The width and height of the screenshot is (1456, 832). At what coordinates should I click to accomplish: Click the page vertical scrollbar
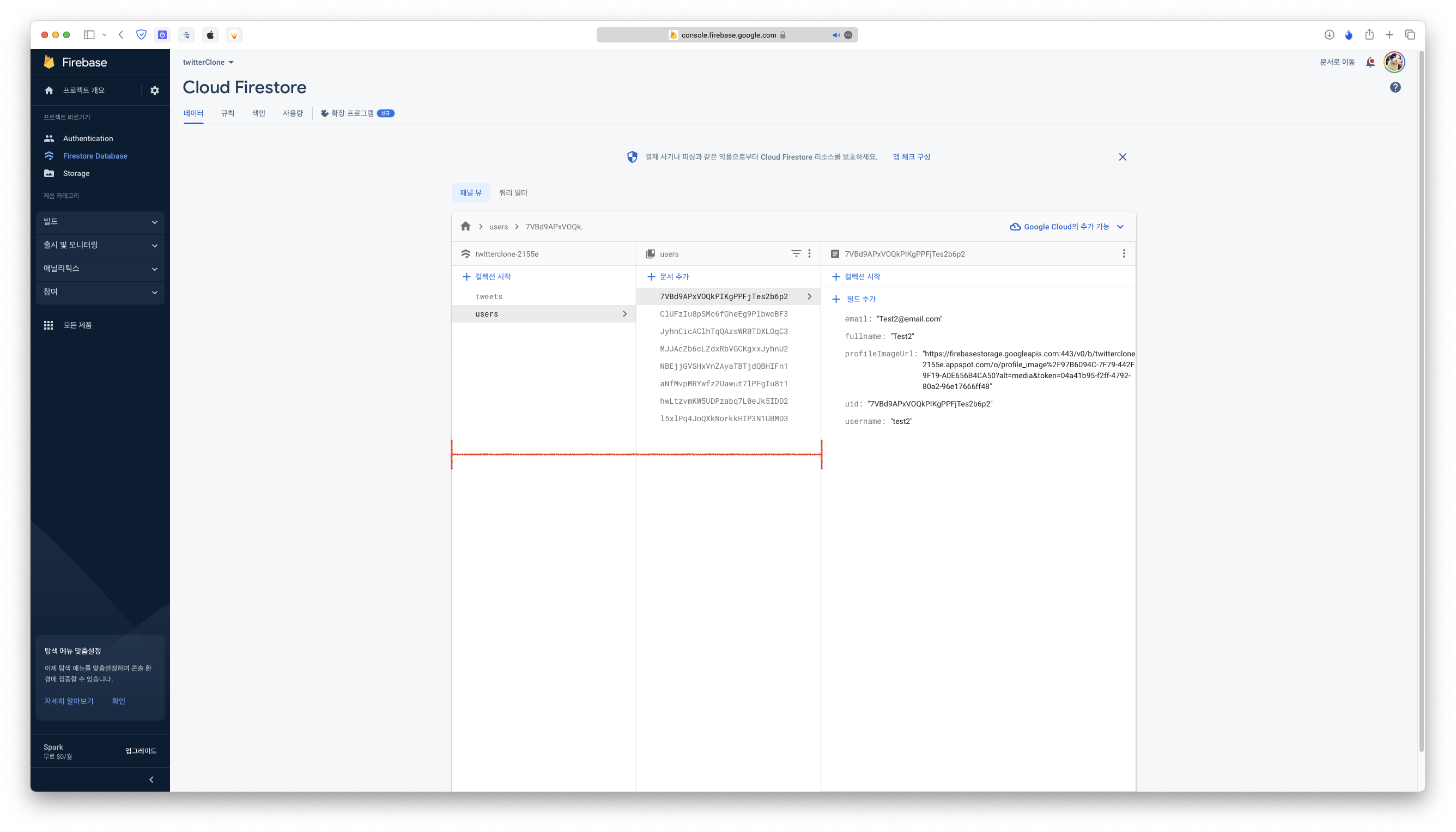[x=1421, y=400]
